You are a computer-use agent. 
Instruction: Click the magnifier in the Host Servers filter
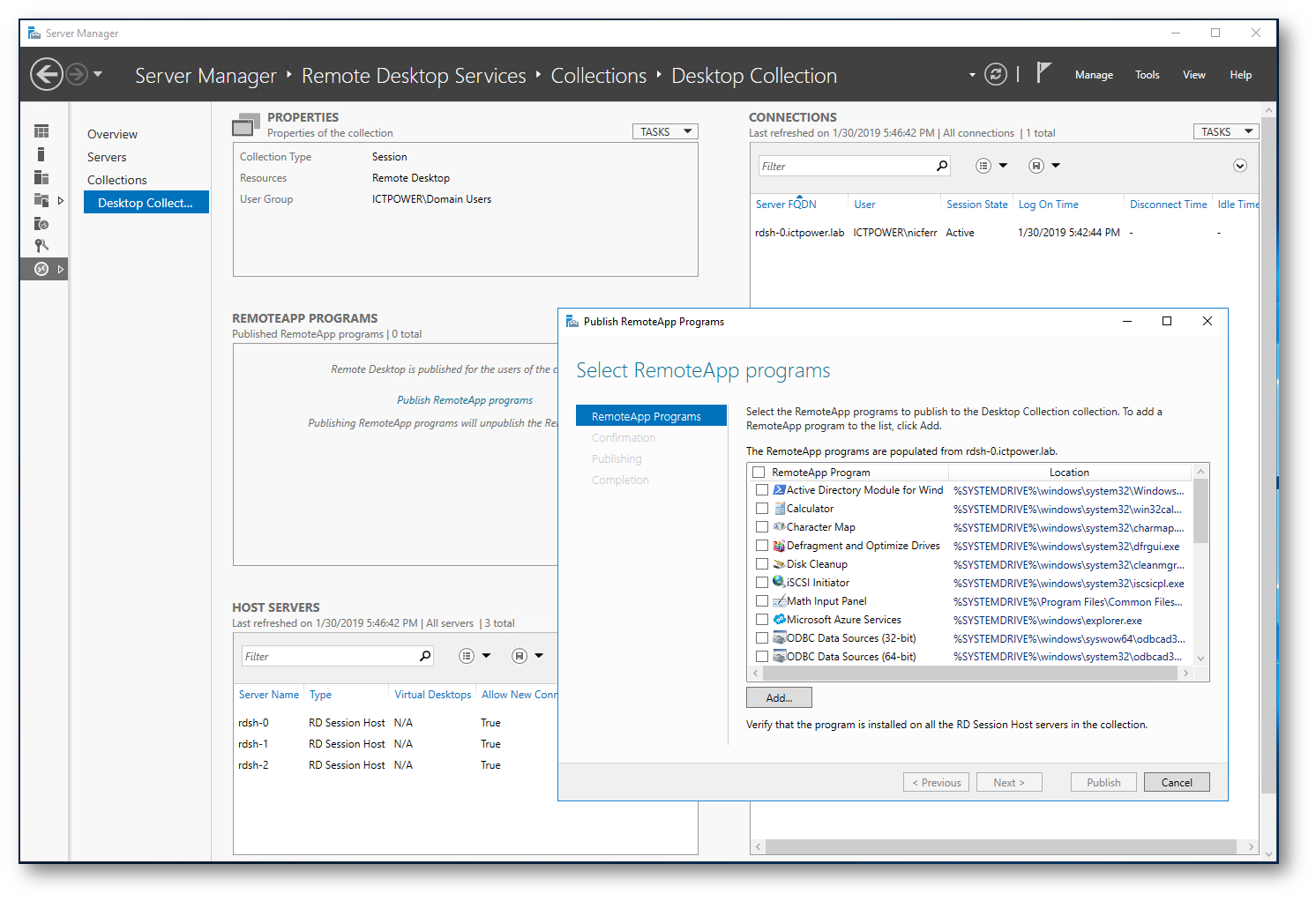click(425, 656)
